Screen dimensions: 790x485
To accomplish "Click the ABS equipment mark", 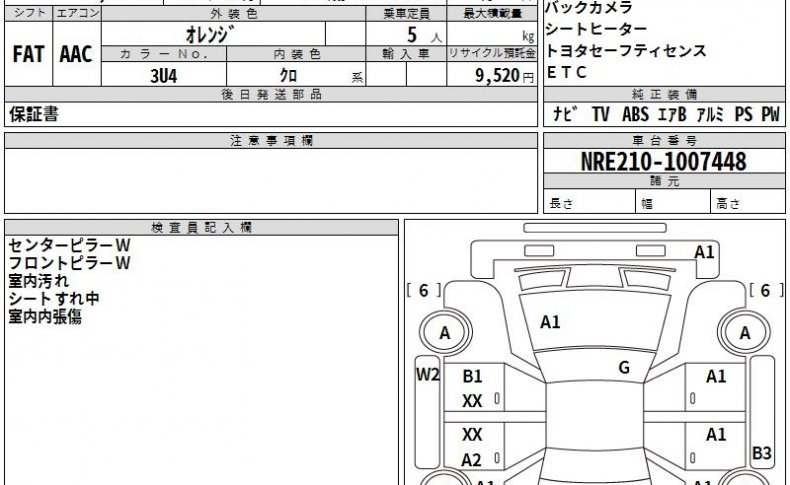I will pyautogui.click(x=635, y=114).
